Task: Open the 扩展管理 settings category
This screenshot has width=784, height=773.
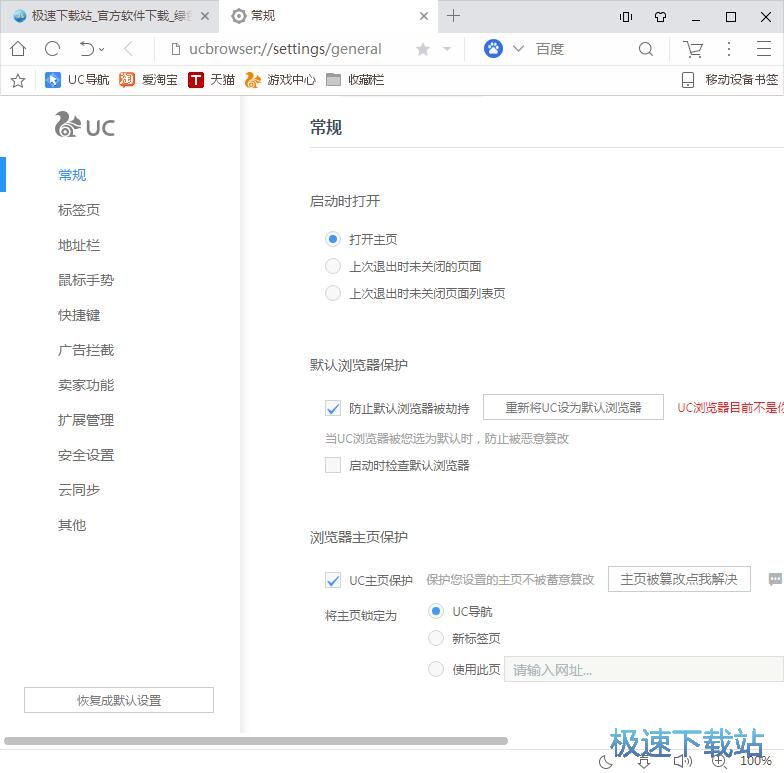Action: (86, 420)
